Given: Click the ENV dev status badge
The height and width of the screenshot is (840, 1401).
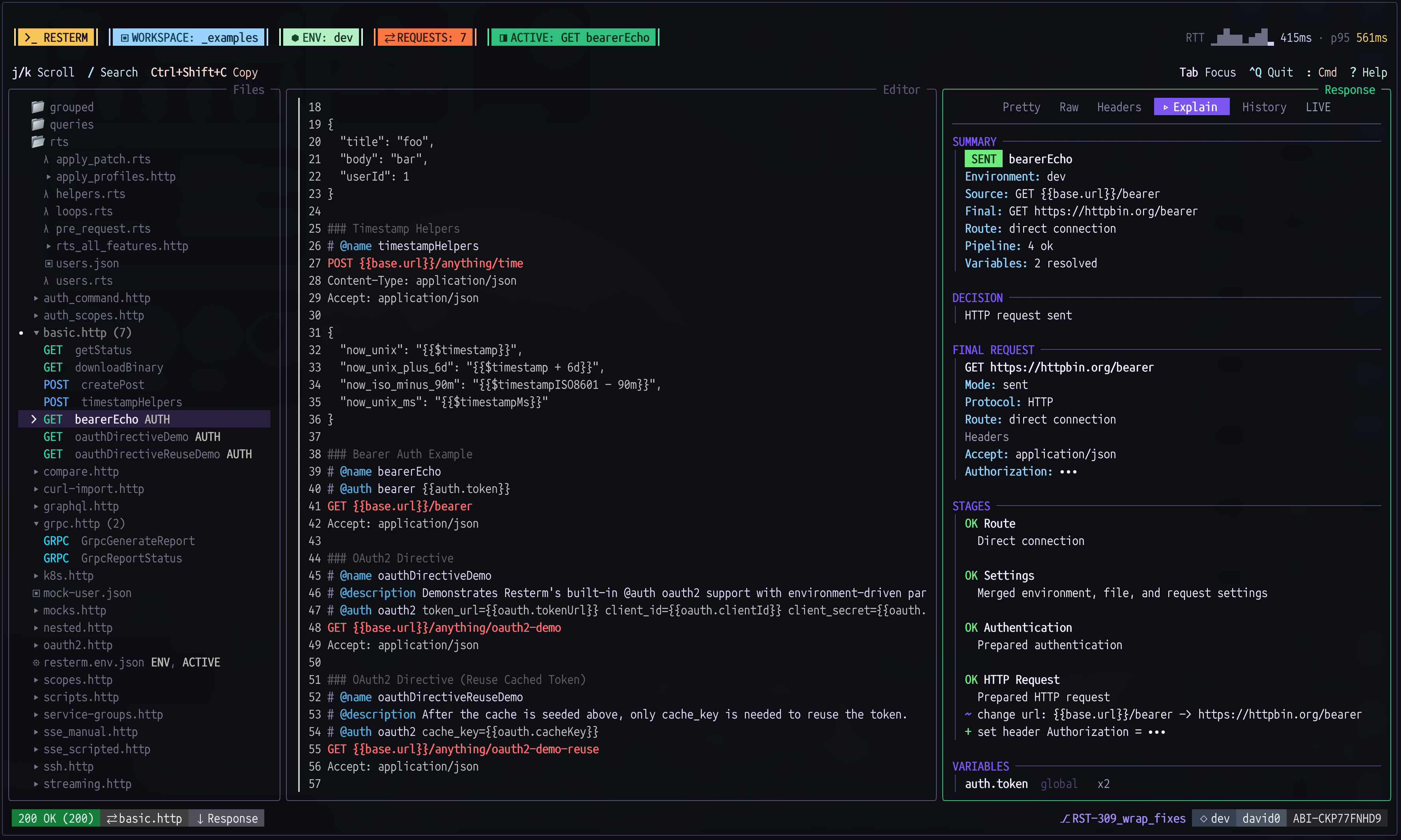Looking at the screenshot, I should pos(321,37).
